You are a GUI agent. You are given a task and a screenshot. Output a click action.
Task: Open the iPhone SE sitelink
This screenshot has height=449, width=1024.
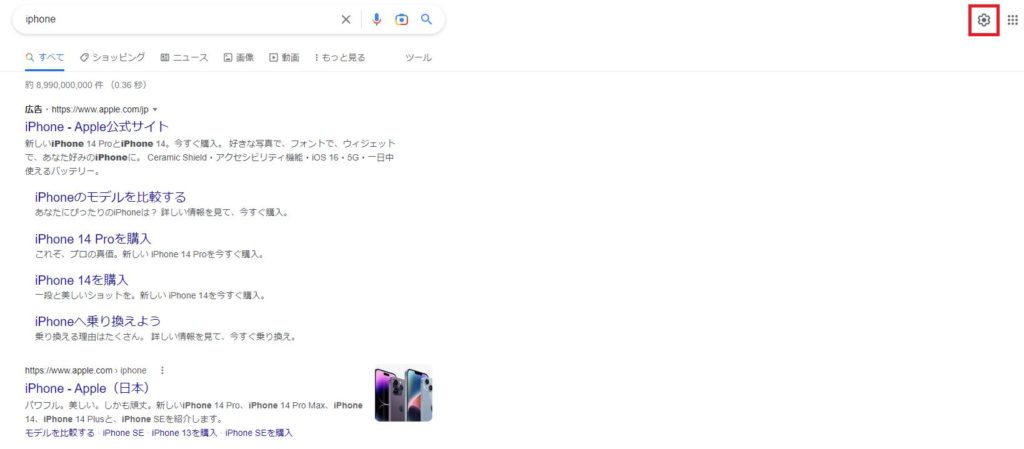coord(123,433)
